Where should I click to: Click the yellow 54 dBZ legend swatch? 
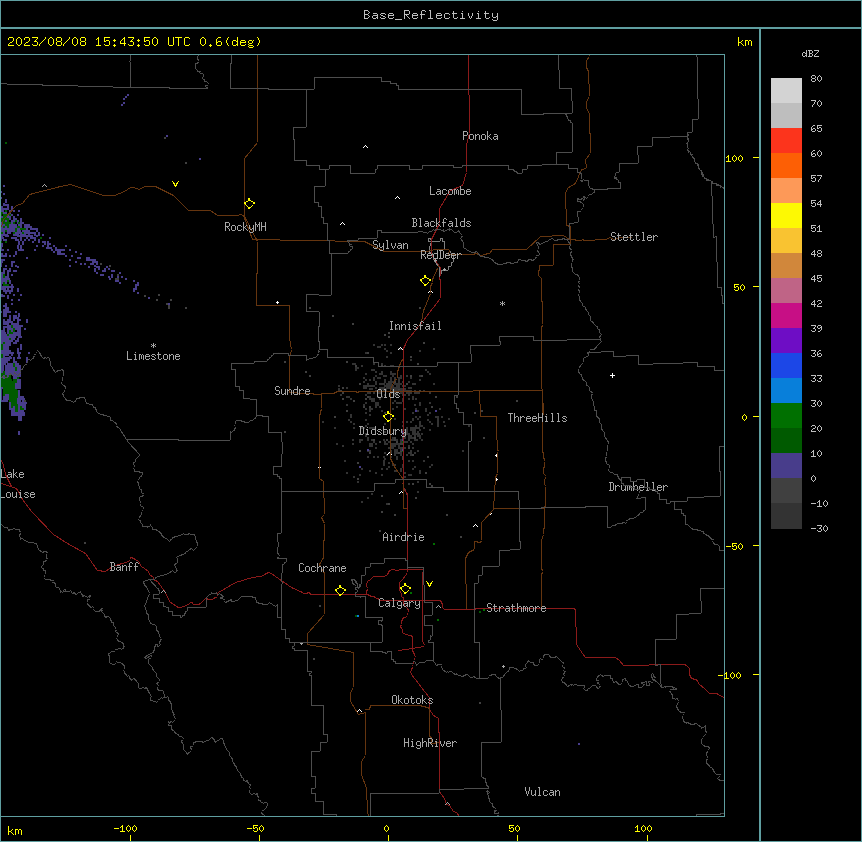click(x=786, y=215)
